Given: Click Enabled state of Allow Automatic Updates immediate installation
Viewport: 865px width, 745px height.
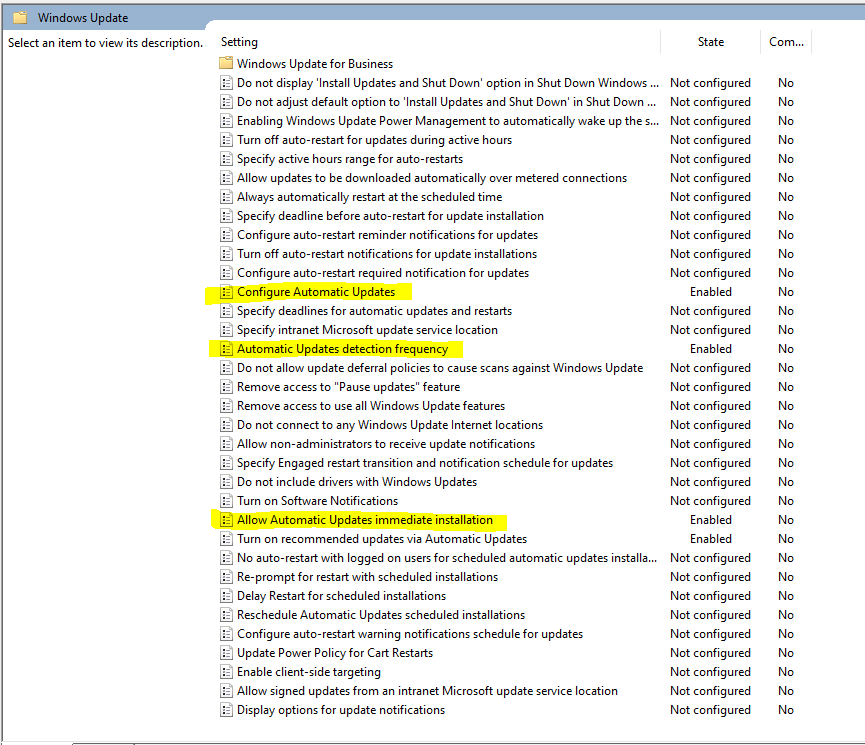Looking at the screenshot, I should click(x=711, y=520).
